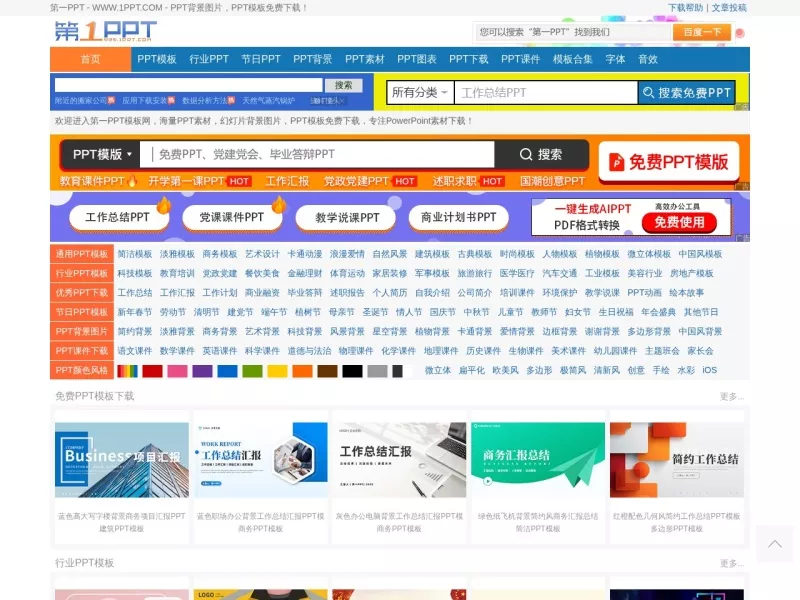The image size is (800, 600).
Task: Expand the 所有分类 dropdown
Action: click(x=420, y=93)
